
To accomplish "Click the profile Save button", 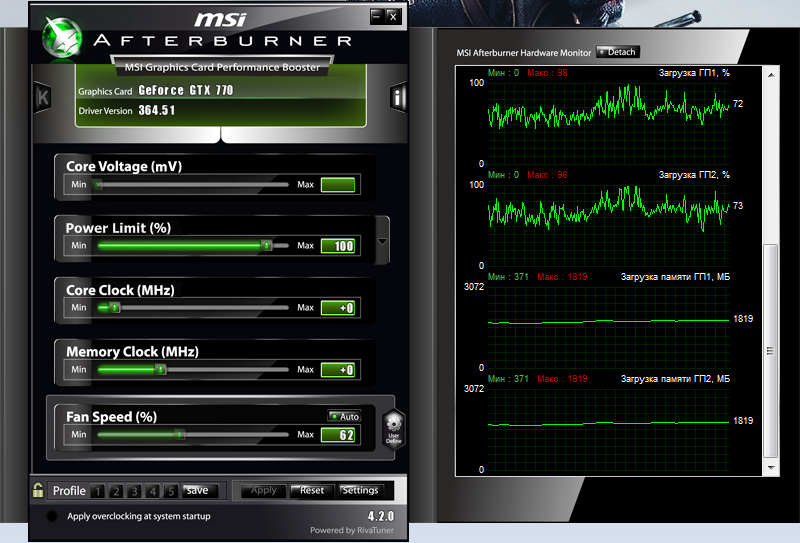I will pyautogui.click(x=200, y=490).
